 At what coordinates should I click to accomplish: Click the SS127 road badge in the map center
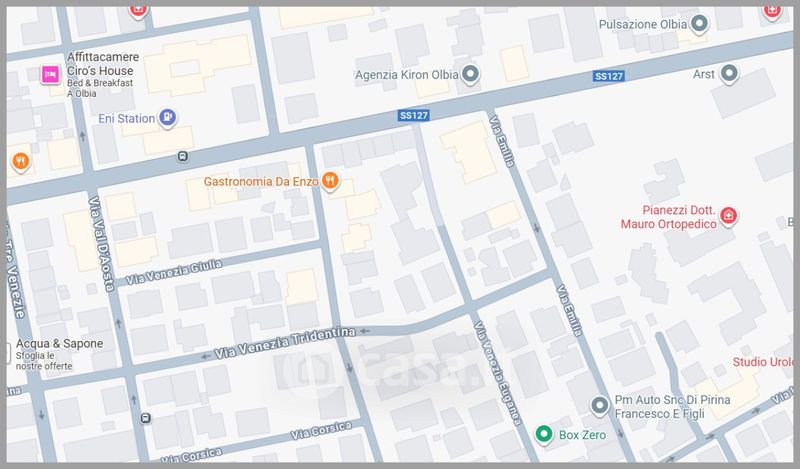tap(413, 115)
